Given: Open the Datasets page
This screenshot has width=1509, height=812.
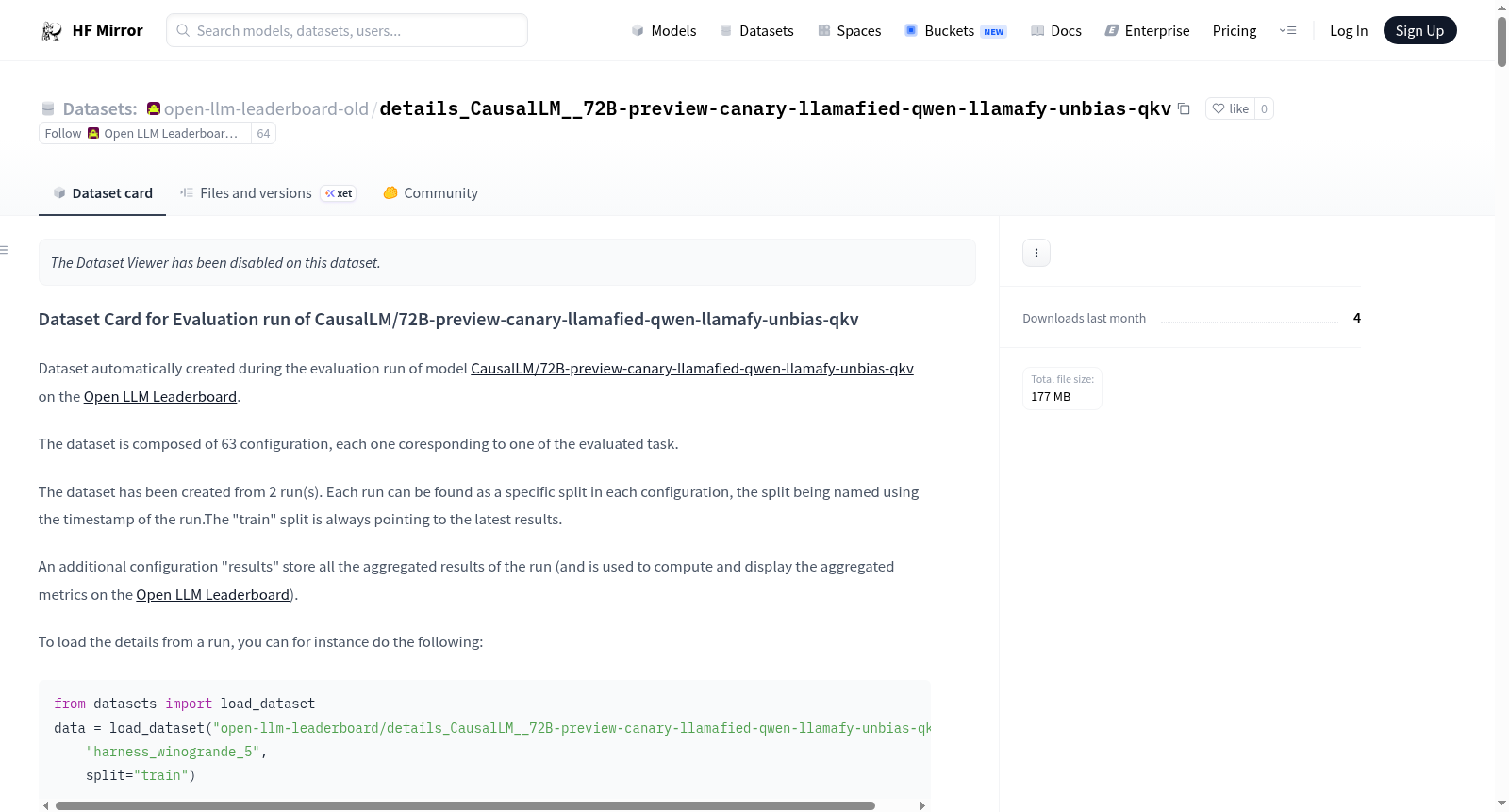Looking at the screenshot, I should (757, 30).
